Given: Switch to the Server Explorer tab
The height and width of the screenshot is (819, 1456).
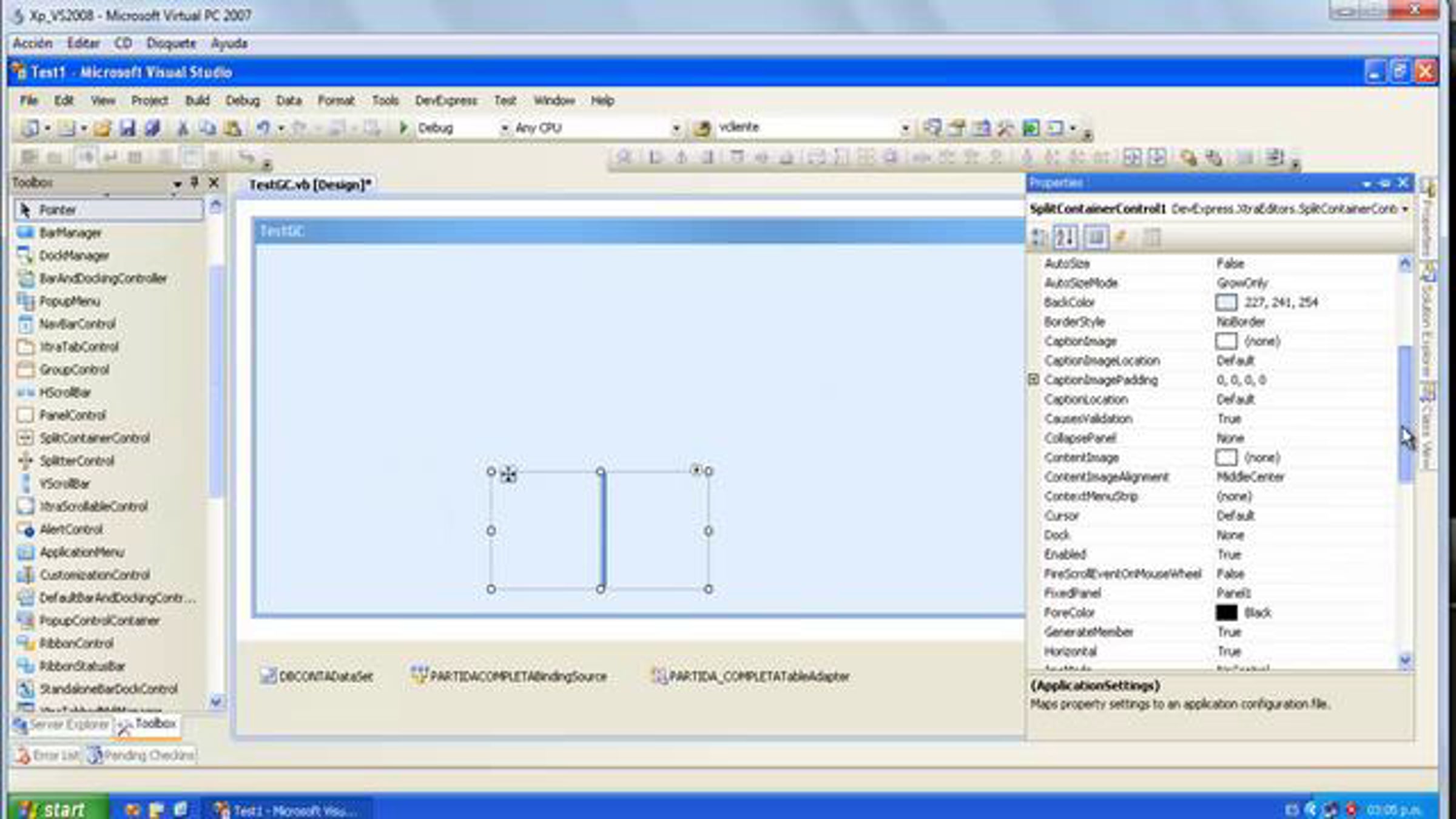Looking at the screenshot, I should coord(62,724).
